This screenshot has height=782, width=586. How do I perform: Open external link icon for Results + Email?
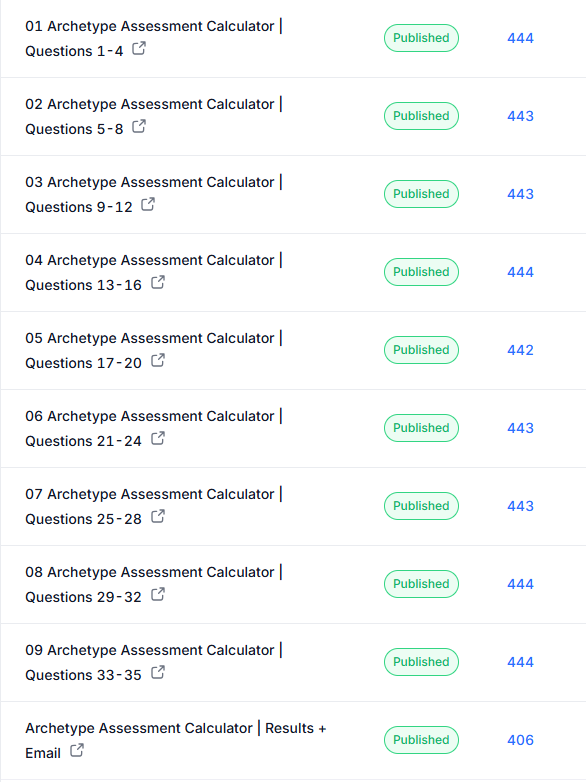[77, 750]
